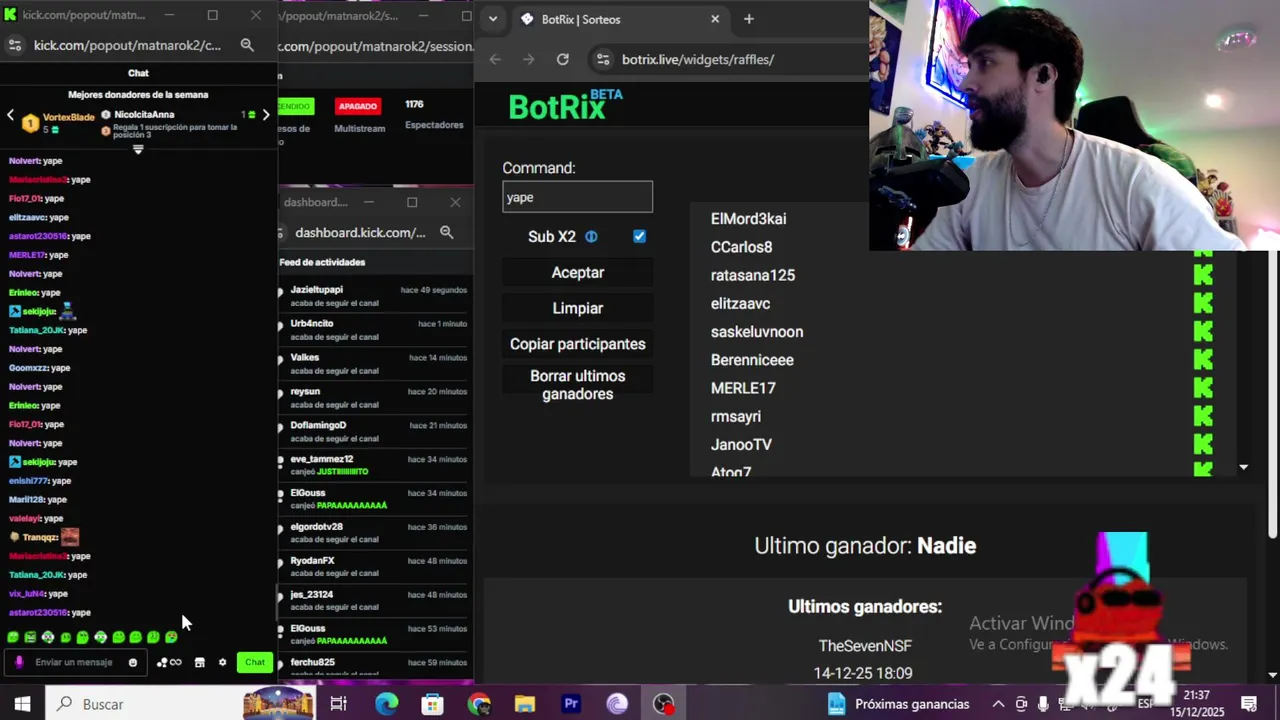Click zoom magnifier in dashboard.kick.com window
The image size is (1280, 720).
447,232
